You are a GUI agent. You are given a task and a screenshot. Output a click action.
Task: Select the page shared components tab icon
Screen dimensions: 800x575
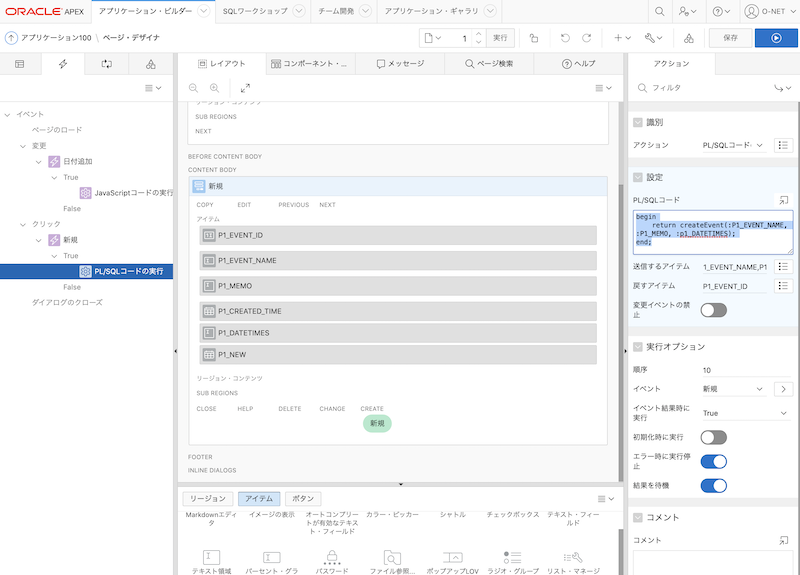point(151,64)
